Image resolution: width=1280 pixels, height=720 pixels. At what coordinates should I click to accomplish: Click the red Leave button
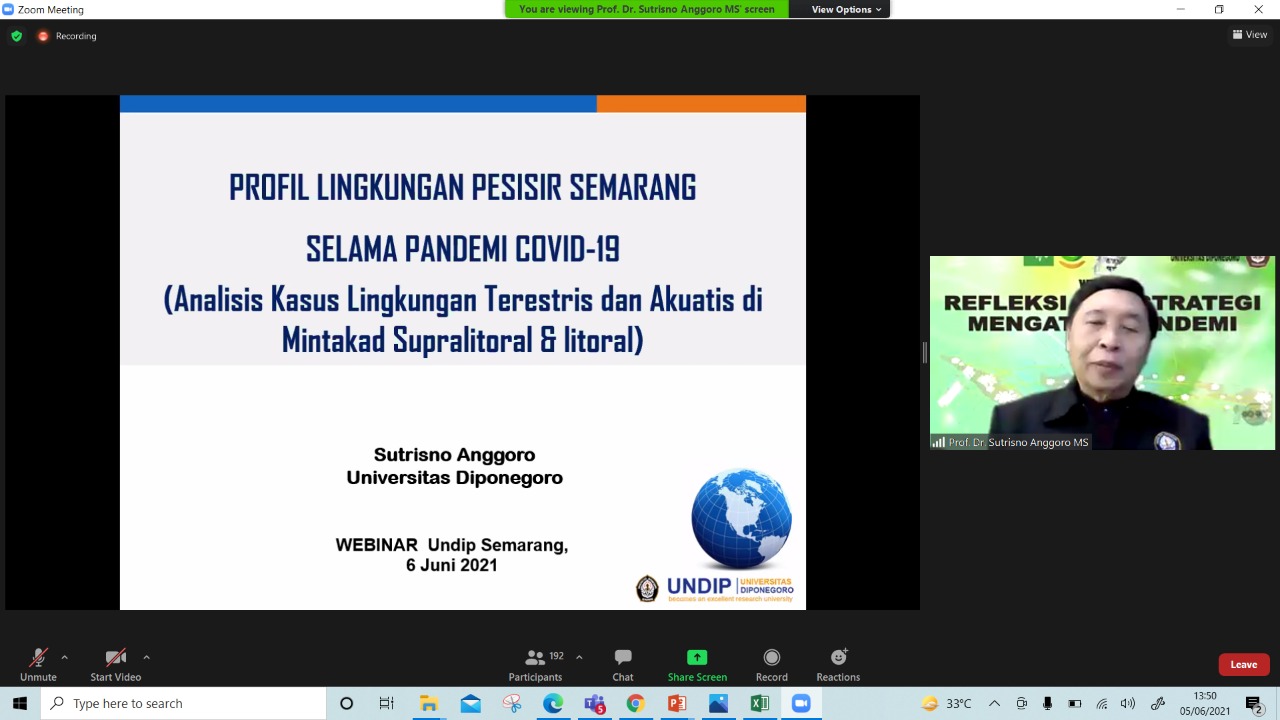tap(1244, 665)
